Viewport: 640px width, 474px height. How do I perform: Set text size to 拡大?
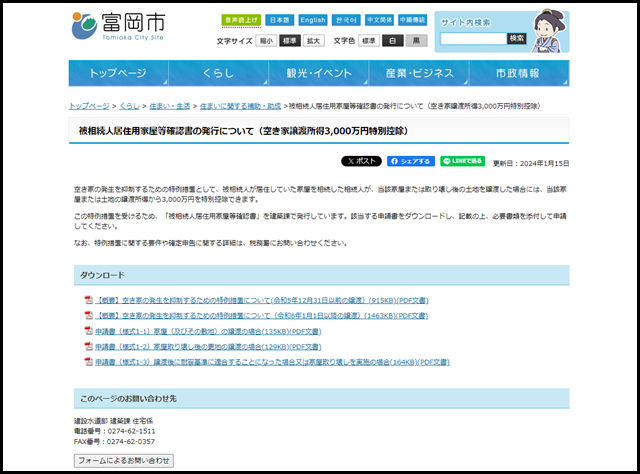coord(314,41)
